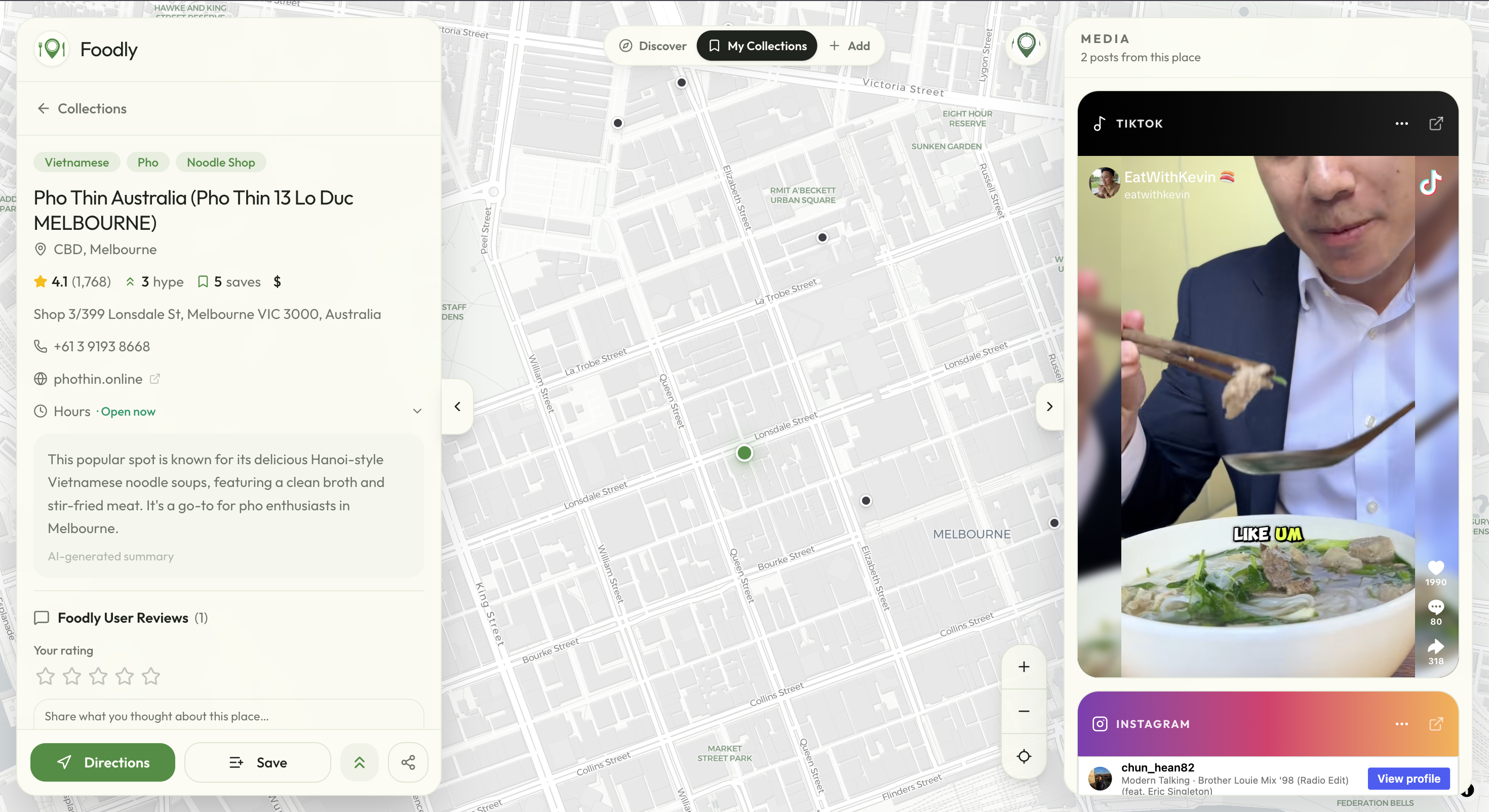The width and height of the screenshot is (1489, 812).
Task: Switch to the Discover tab
Action: (x=653, y=46)
